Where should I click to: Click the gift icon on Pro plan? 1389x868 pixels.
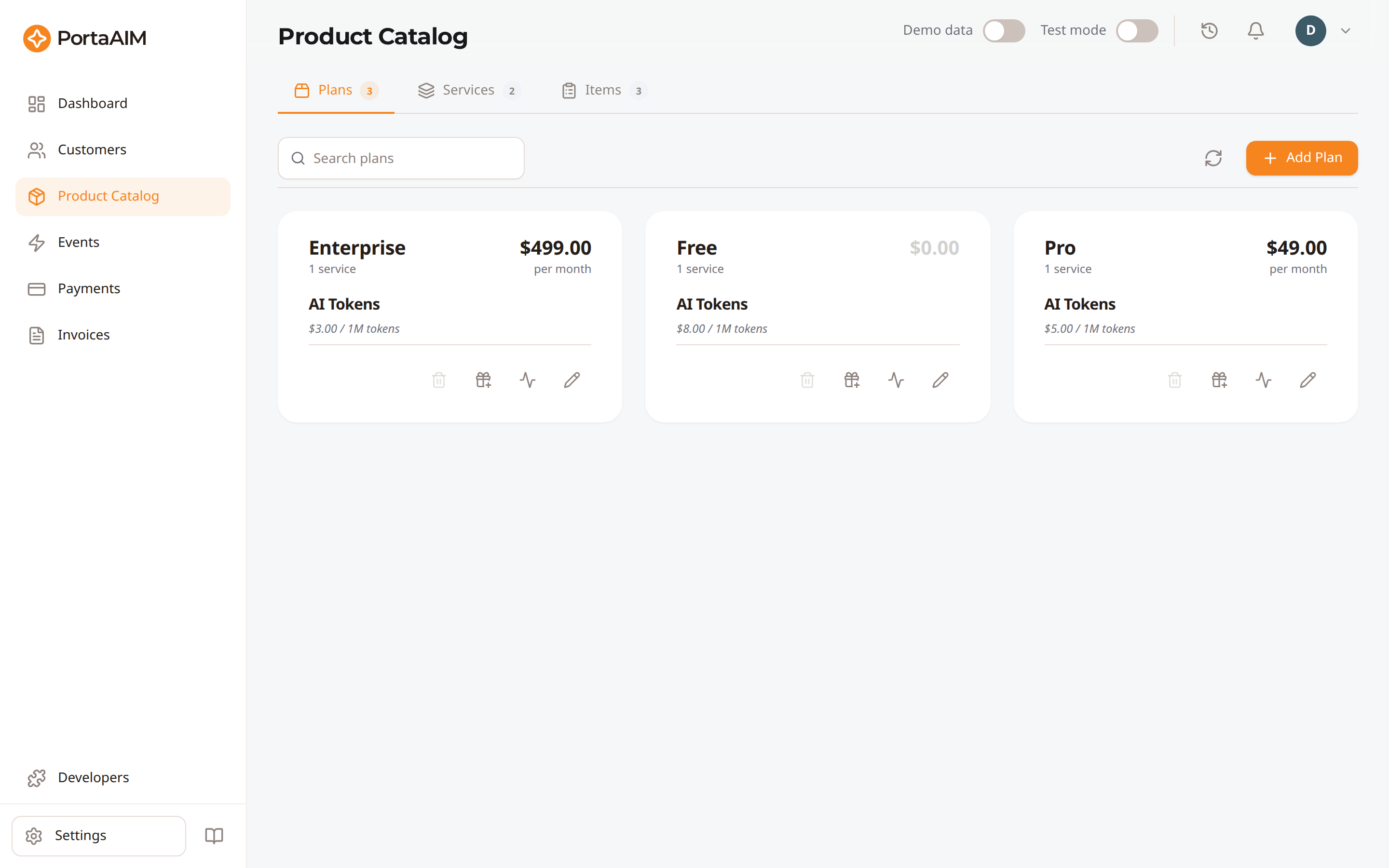pos(1219,380)
